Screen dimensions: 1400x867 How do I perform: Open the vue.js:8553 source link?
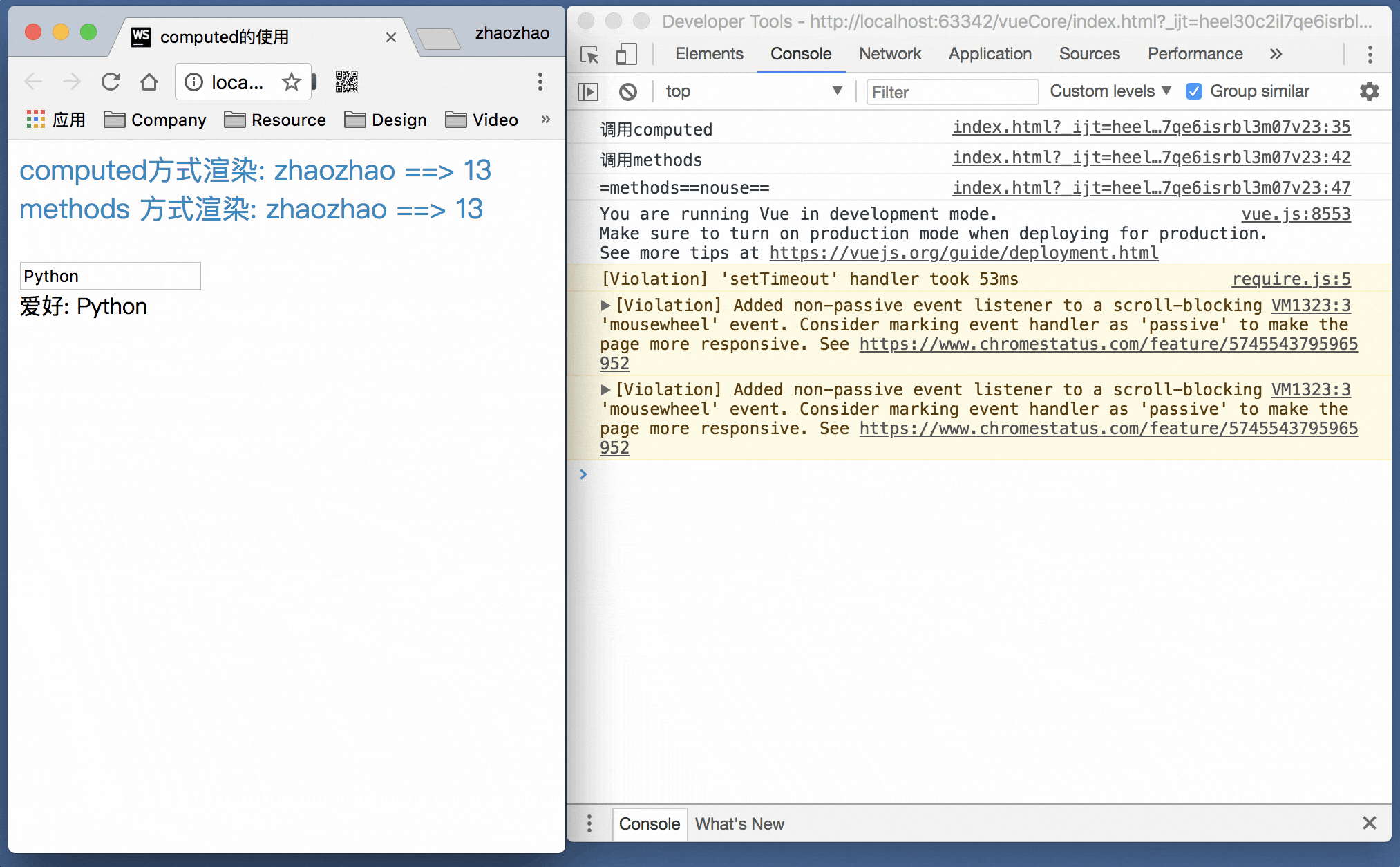pos(1296,214)
